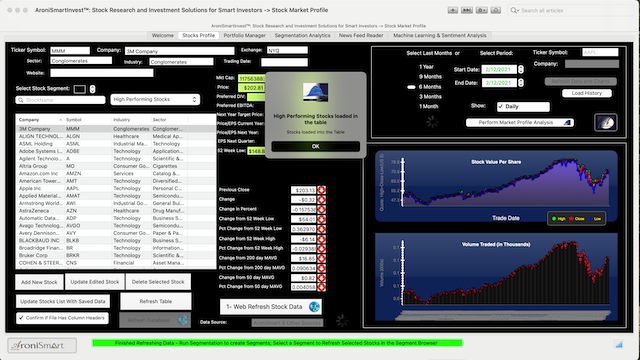Click the green status message bar
This screenshot has width=640, height=360.
(x=277, y=343)
